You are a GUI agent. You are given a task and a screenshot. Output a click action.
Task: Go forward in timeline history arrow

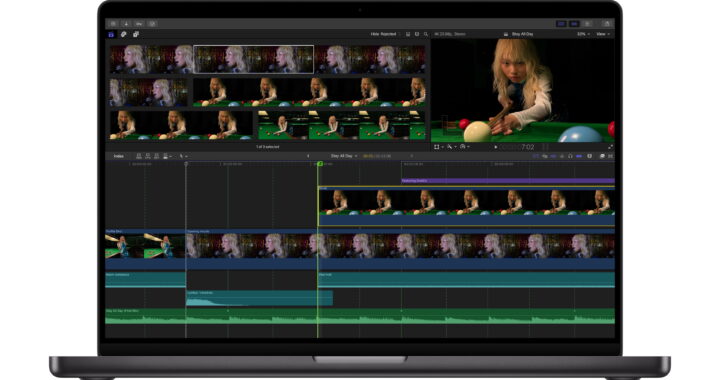point(411,156)
